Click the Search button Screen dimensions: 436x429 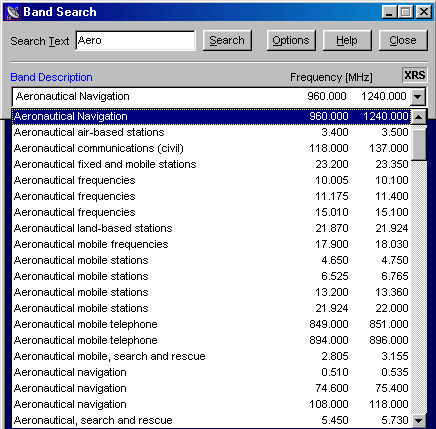tap(227, 40)
